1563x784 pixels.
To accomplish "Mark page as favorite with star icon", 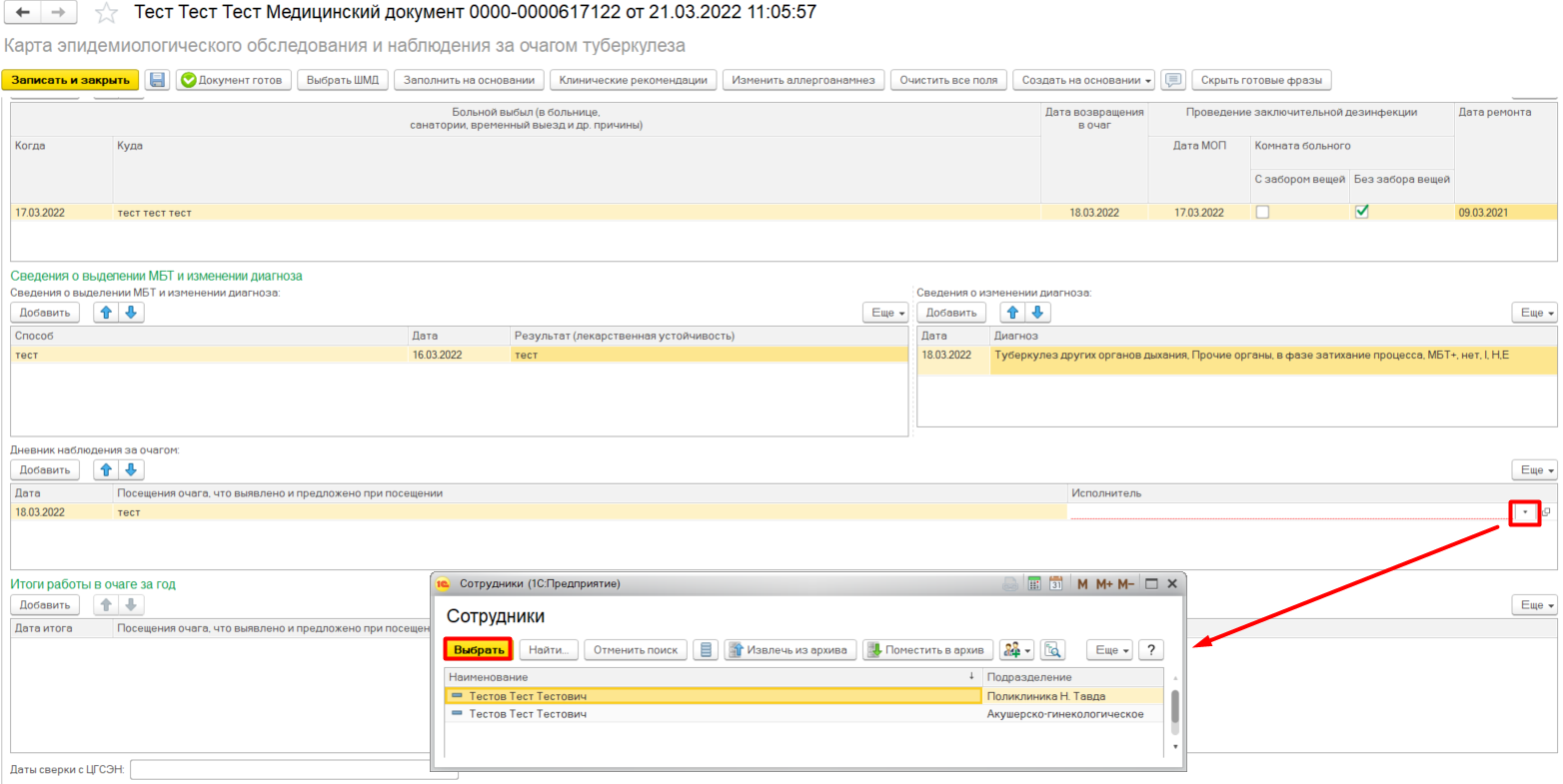I will click(x=105, y=13).
